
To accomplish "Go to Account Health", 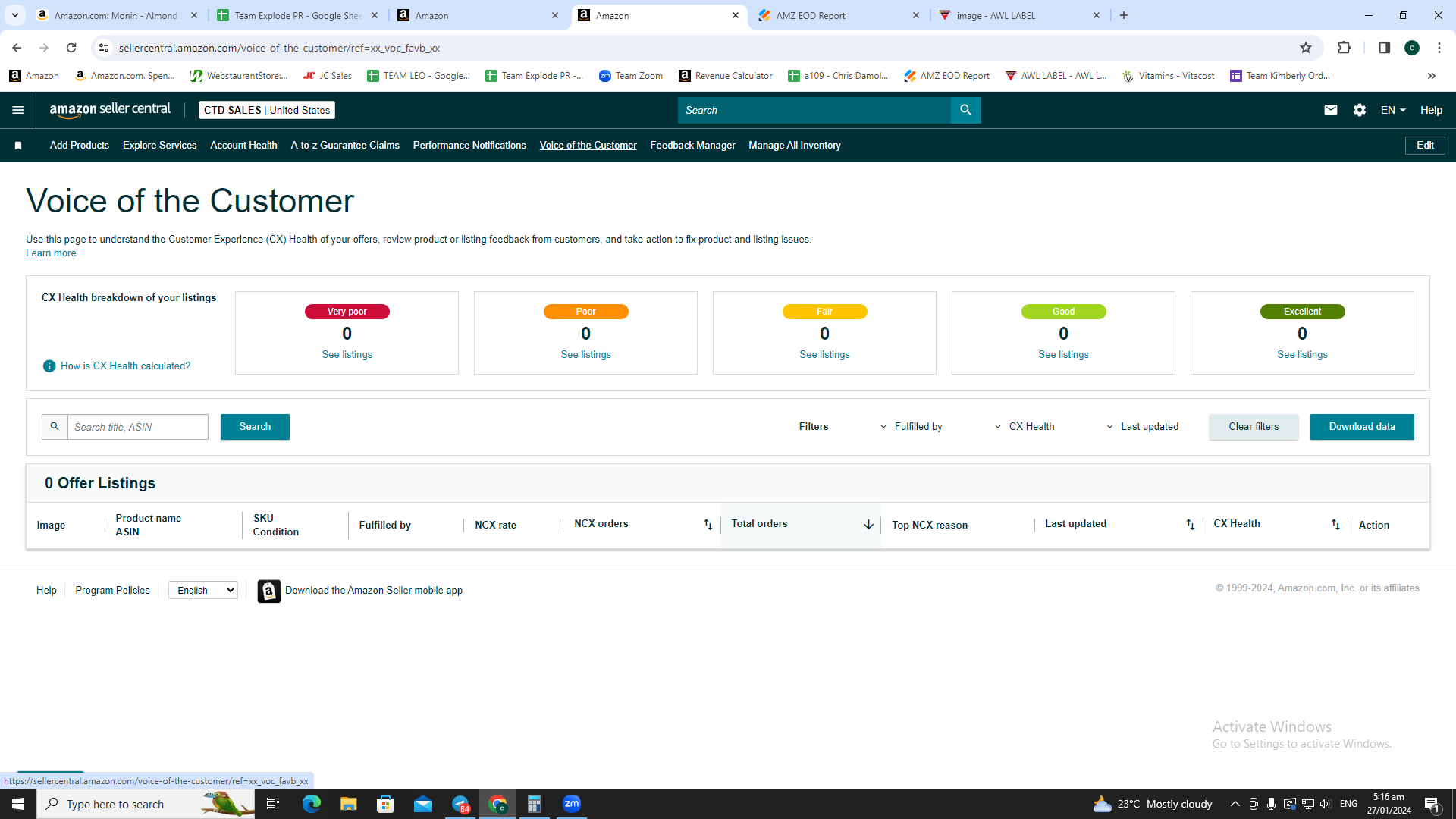I will pos(243,146).
